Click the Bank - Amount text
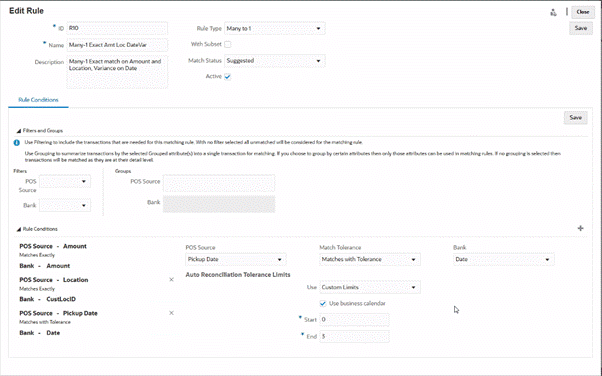The height and width of the screenshot is (376, 602). 45,266
